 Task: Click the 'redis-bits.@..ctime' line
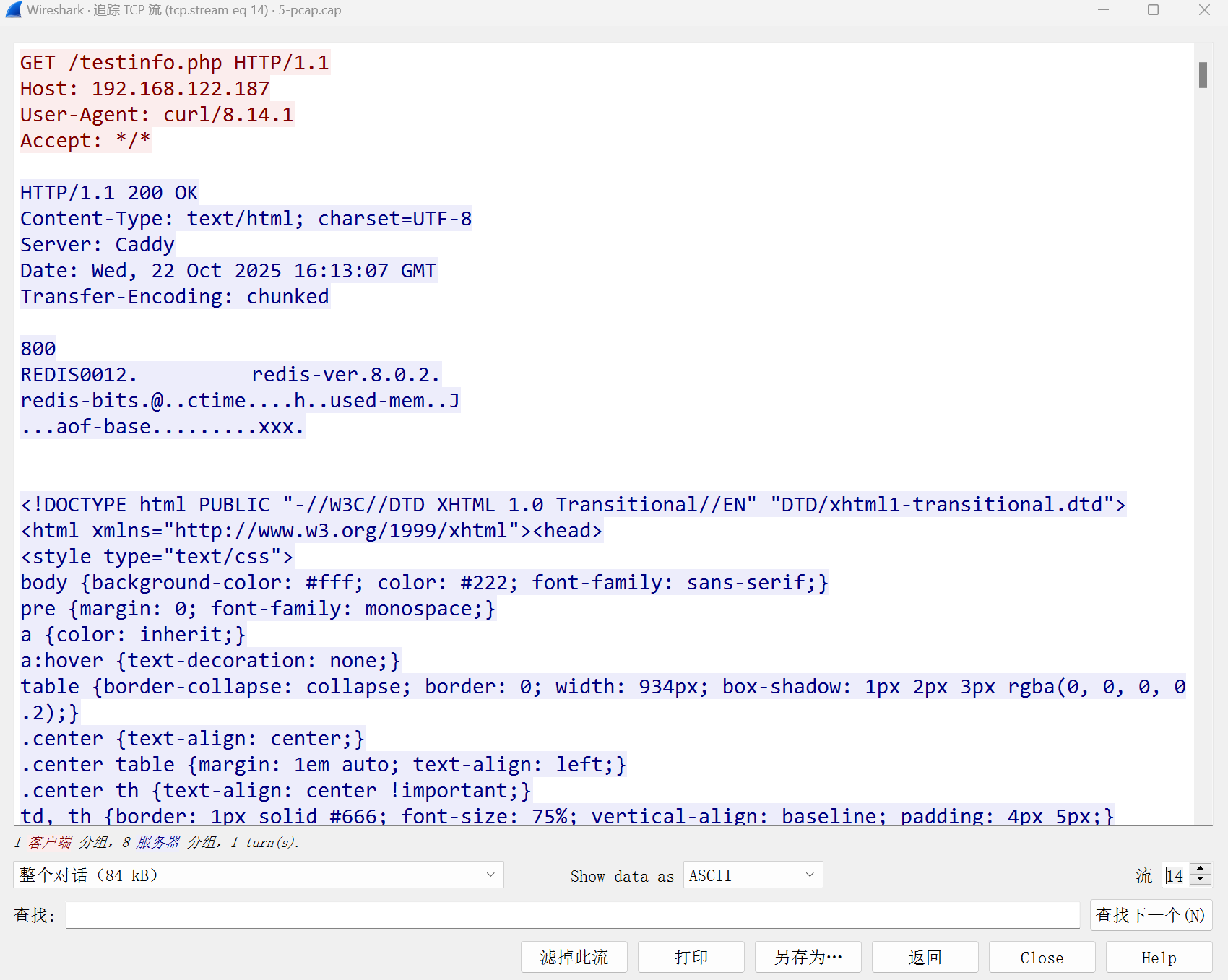(240, 401)
